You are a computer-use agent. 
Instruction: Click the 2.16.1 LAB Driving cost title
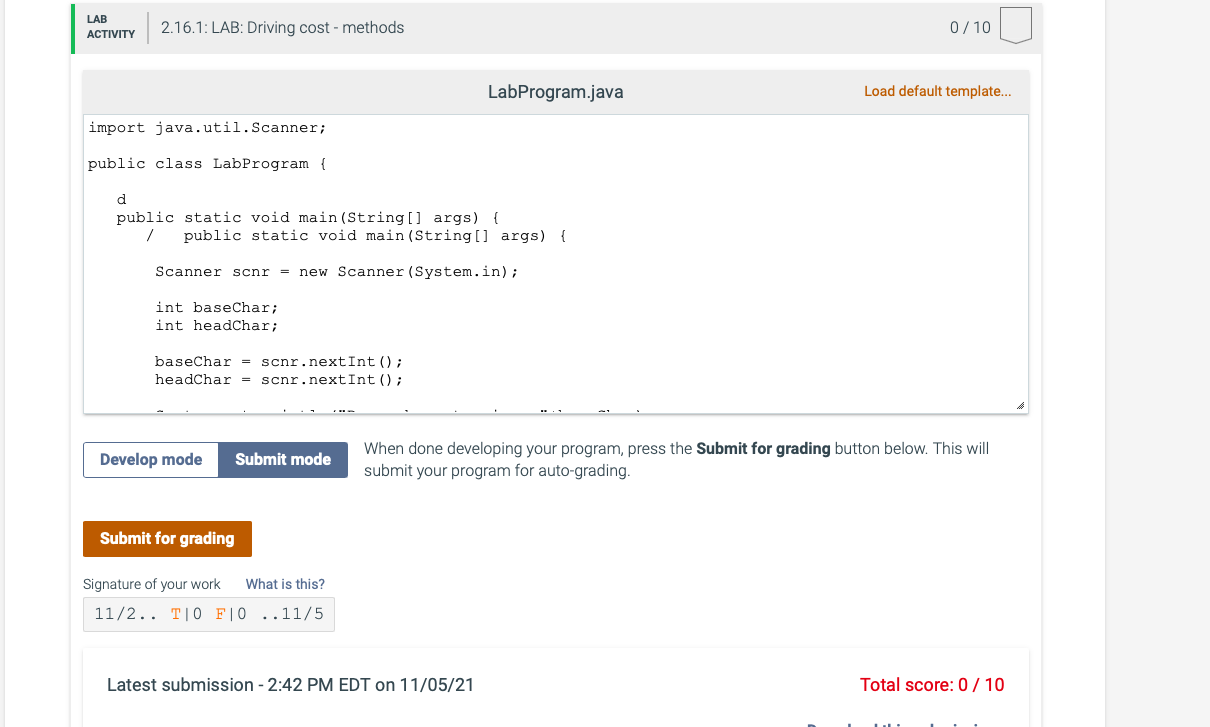(283, 28)
